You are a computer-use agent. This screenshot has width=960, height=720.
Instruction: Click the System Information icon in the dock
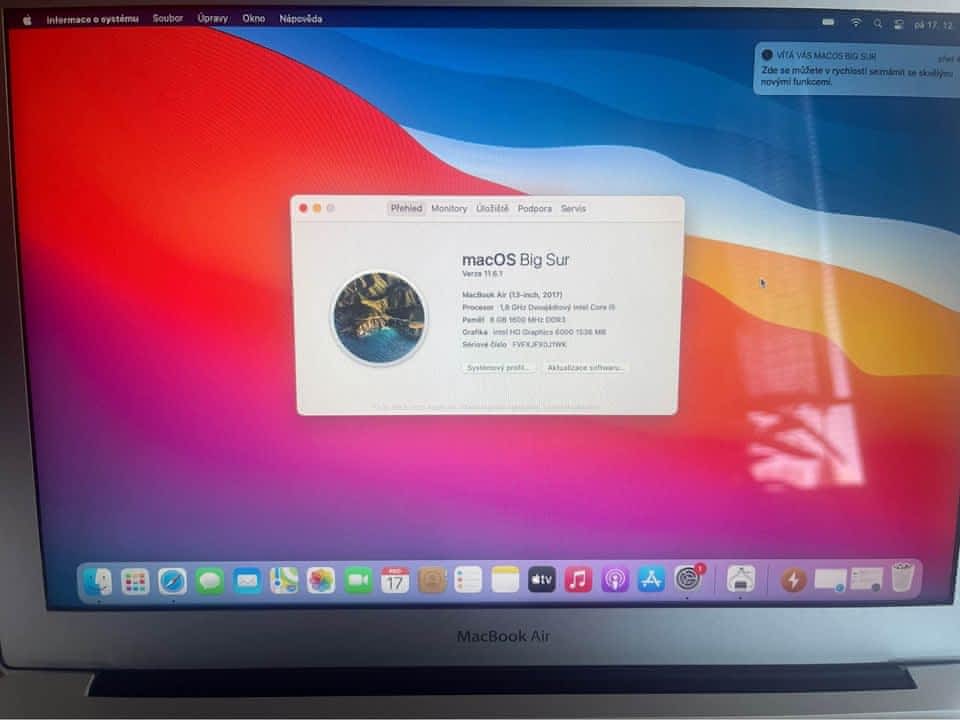click(x=741, y=579)
